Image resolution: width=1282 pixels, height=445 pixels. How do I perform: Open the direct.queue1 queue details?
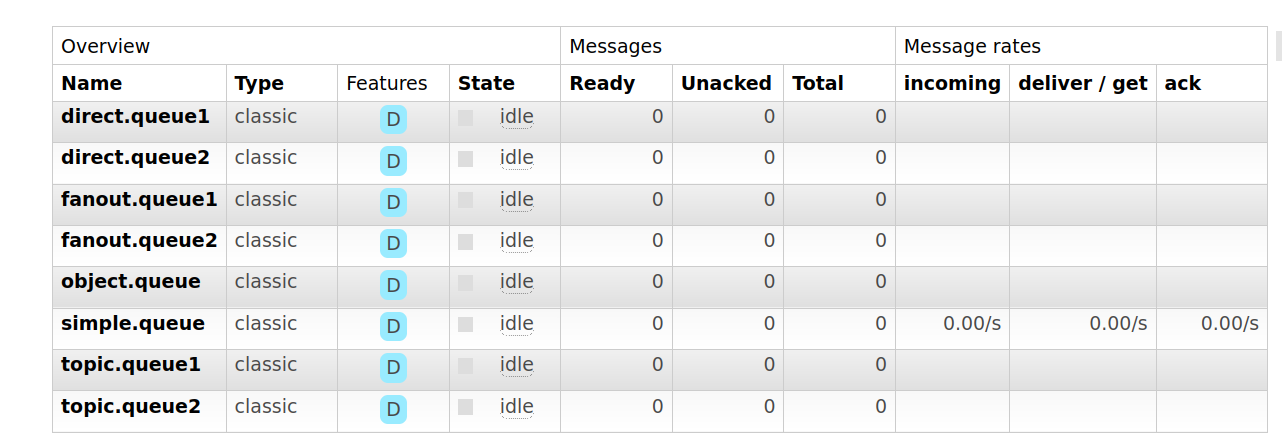pyautogui.click(x=135, y=116)
